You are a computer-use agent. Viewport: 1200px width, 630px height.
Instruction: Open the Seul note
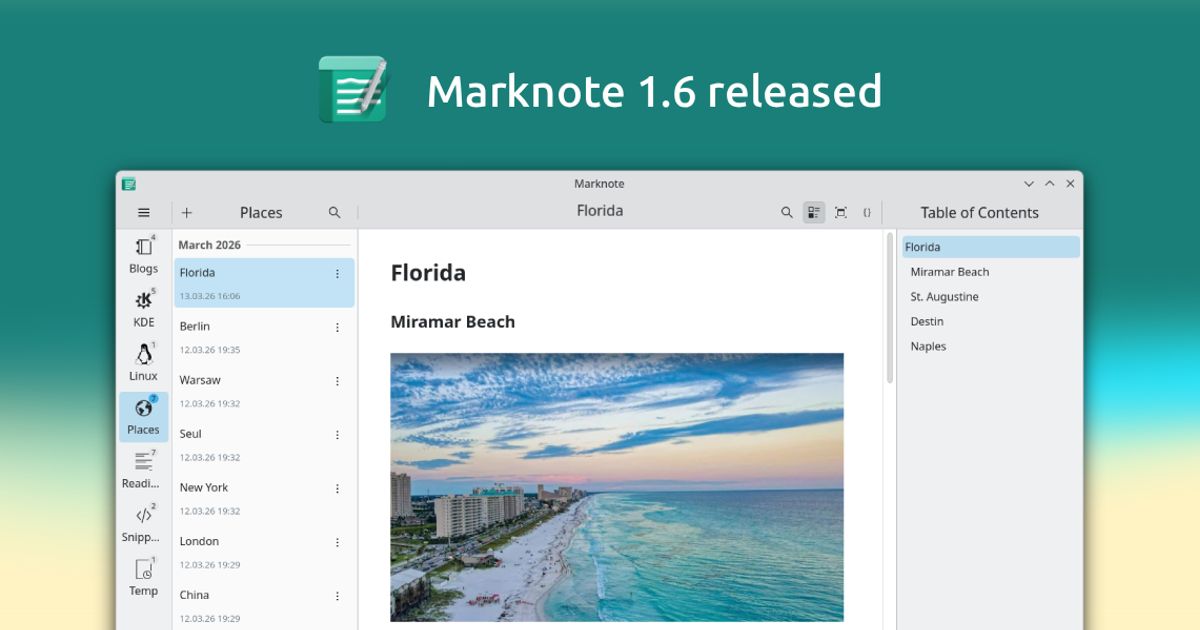click(264, 444)
